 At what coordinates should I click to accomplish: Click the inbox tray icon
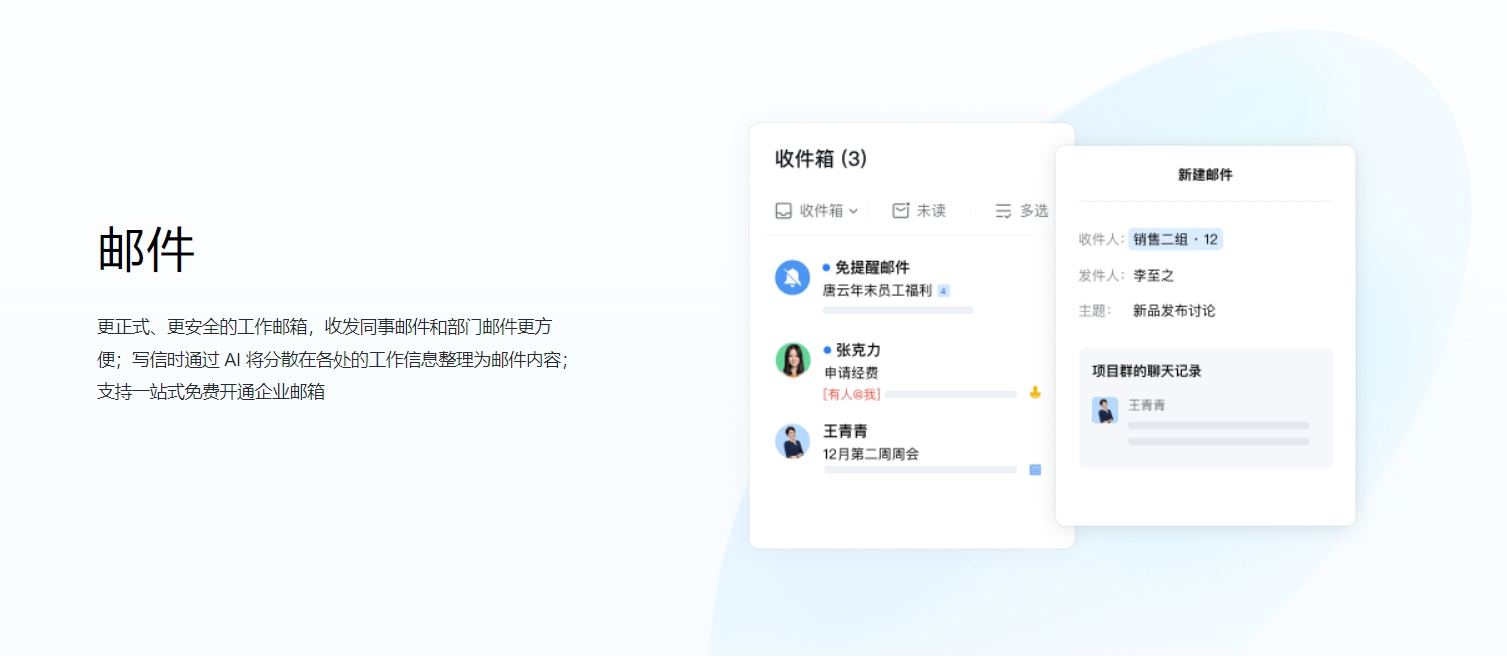click(x=784, y=211)
